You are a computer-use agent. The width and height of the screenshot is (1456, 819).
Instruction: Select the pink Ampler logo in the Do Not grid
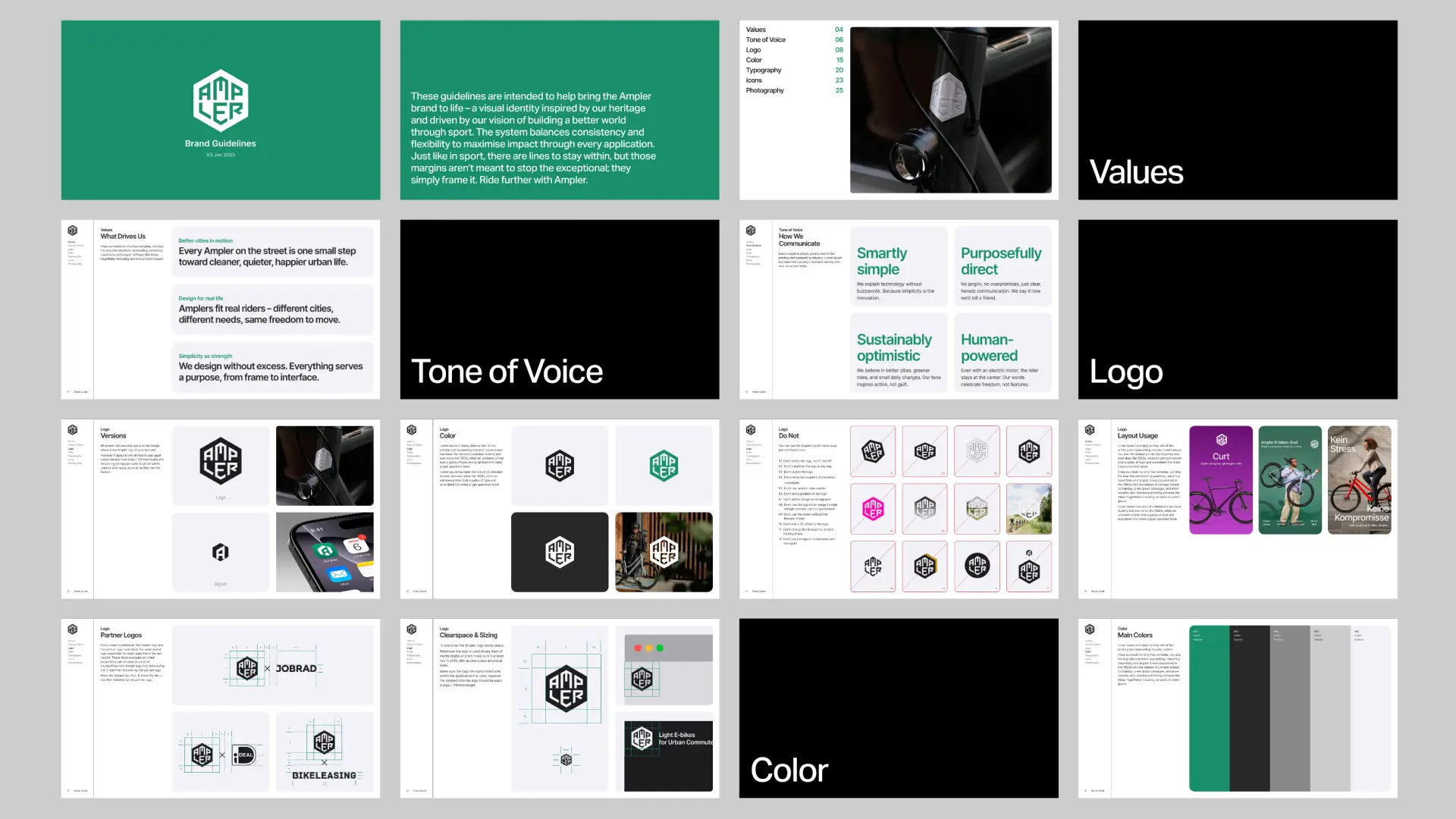(x=873, y=509)
